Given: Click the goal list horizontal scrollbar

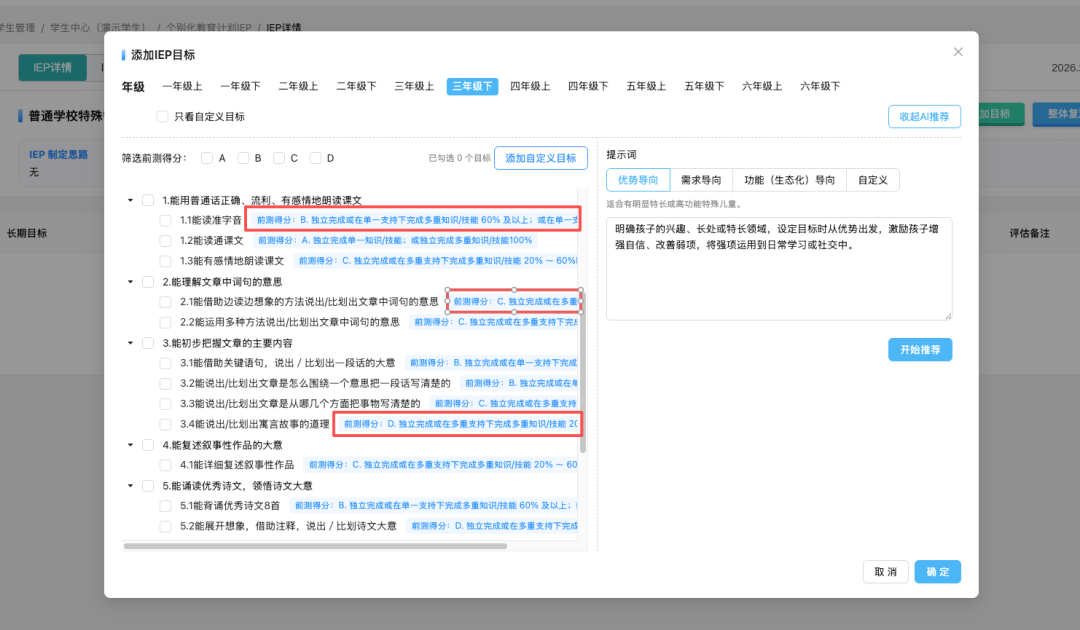Looking at the screenshot, I should tap(315, 546).
